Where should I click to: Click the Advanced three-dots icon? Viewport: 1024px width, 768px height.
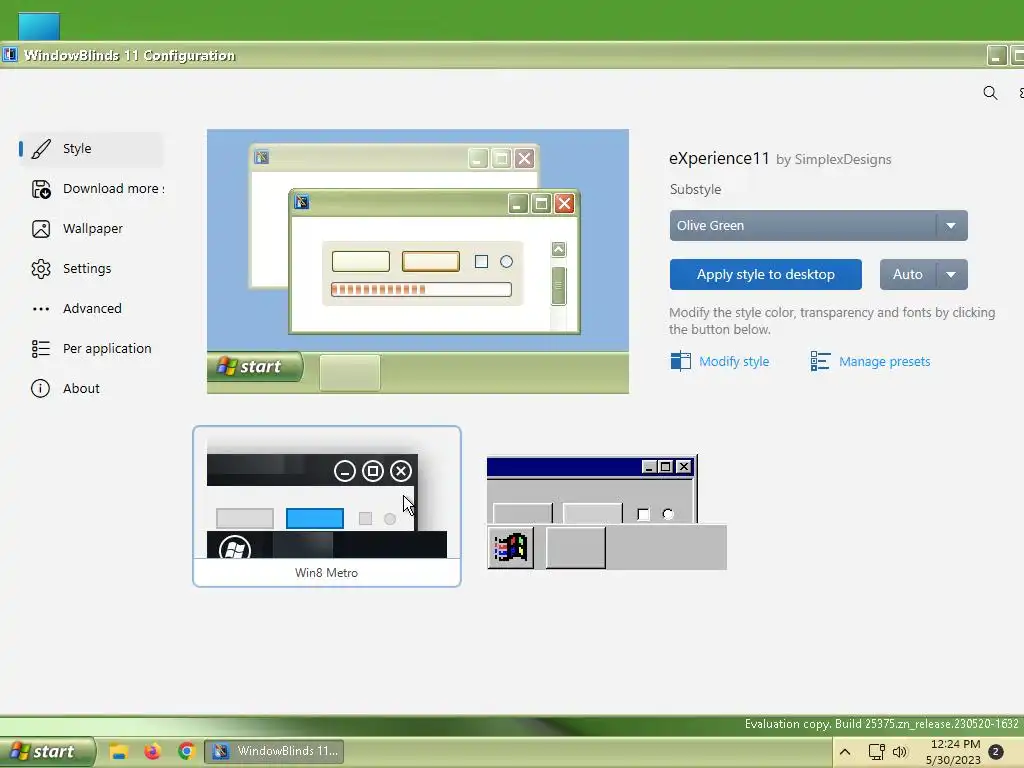(x=40, y=309)
